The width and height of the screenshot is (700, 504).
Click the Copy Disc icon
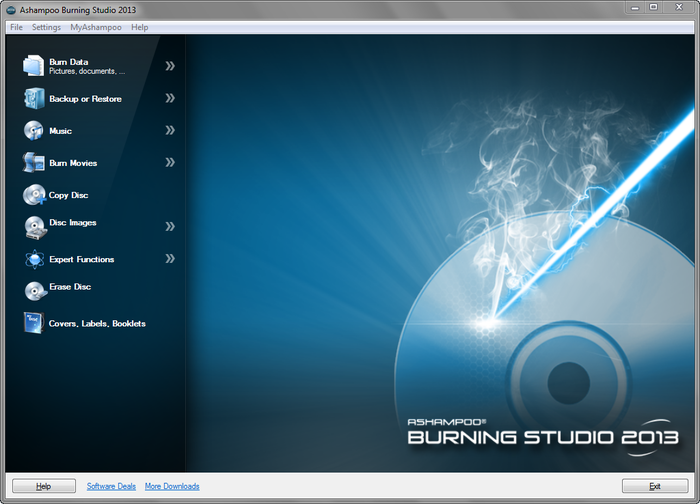pos(34,195)
